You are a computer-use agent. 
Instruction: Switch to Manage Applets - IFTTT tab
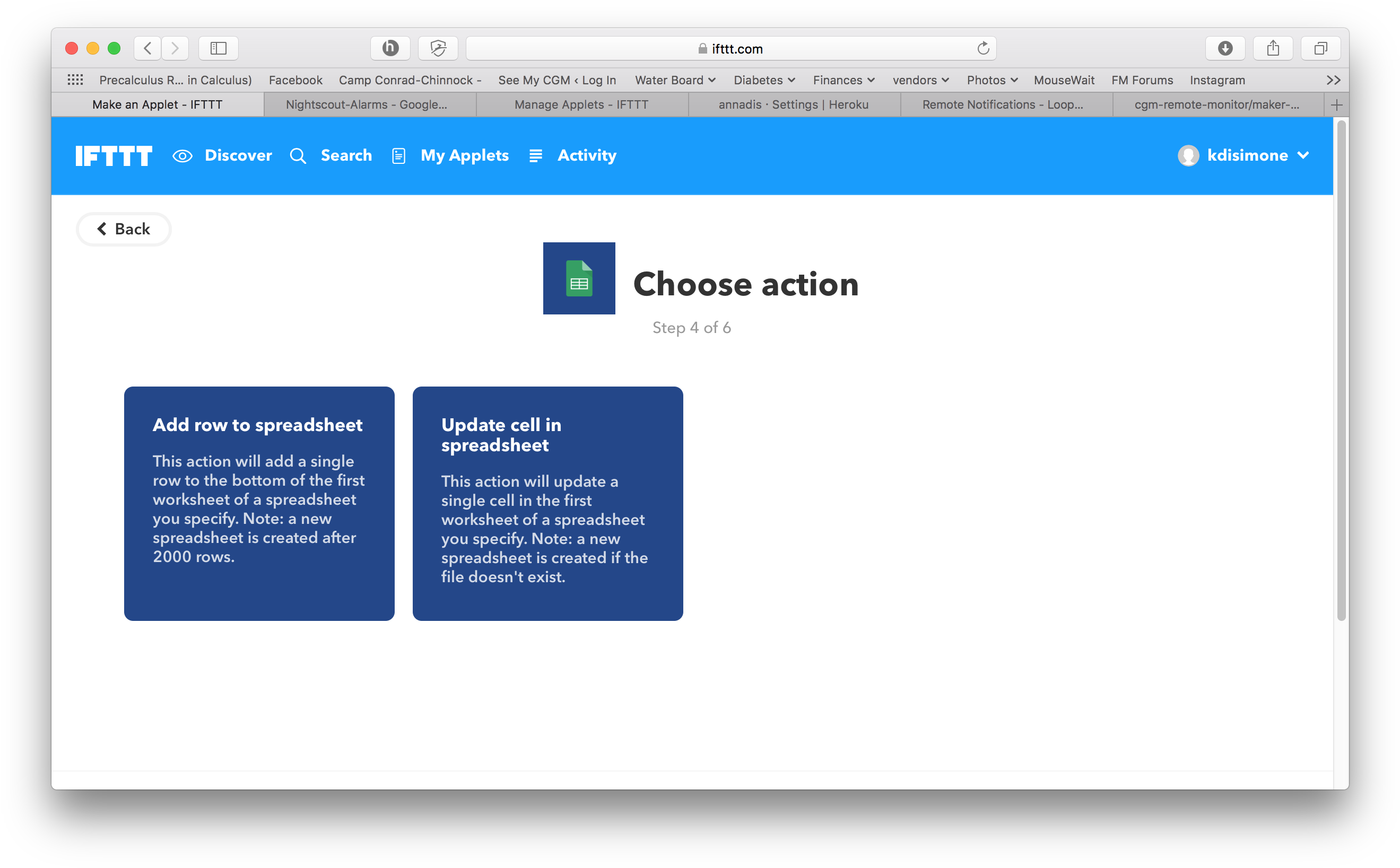tap(582, 104)
